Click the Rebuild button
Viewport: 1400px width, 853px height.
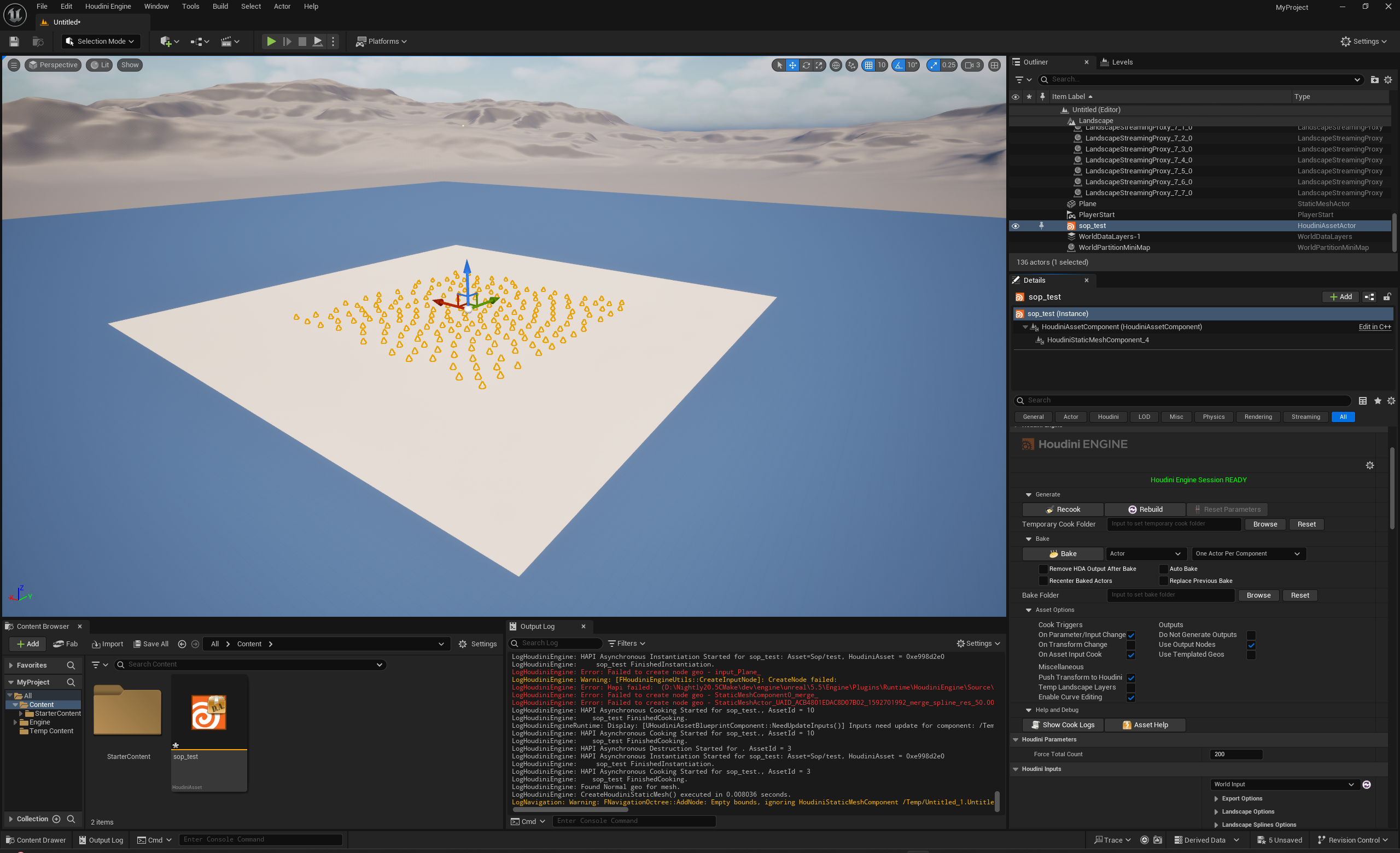(1145, 510)
